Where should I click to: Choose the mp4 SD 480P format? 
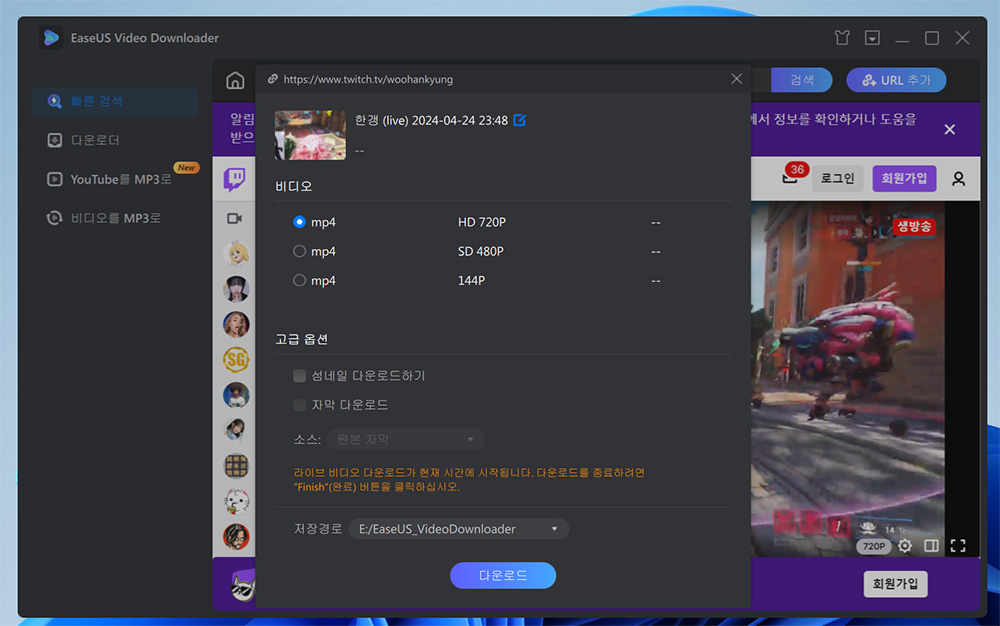[299, 251]
